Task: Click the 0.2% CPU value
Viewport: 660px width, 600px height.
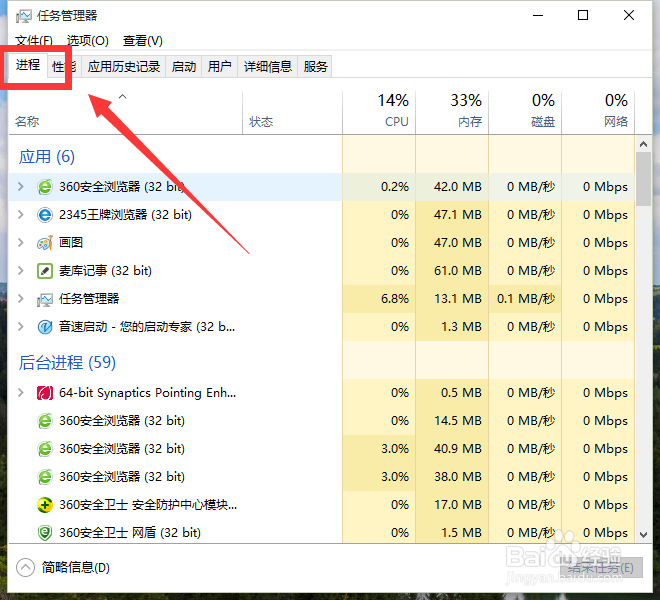Action: tap(395, 187)
